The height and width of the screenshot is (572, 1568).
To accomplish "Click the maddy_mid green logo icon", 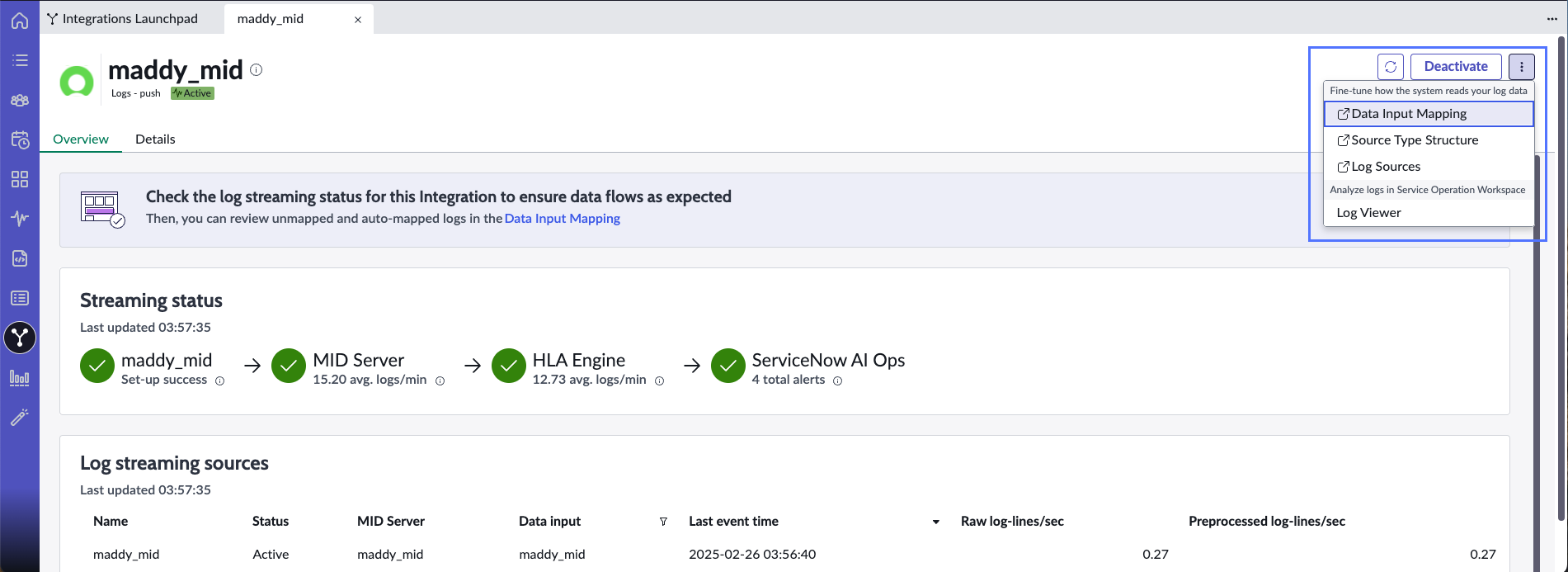I will [x=77, y=82].
